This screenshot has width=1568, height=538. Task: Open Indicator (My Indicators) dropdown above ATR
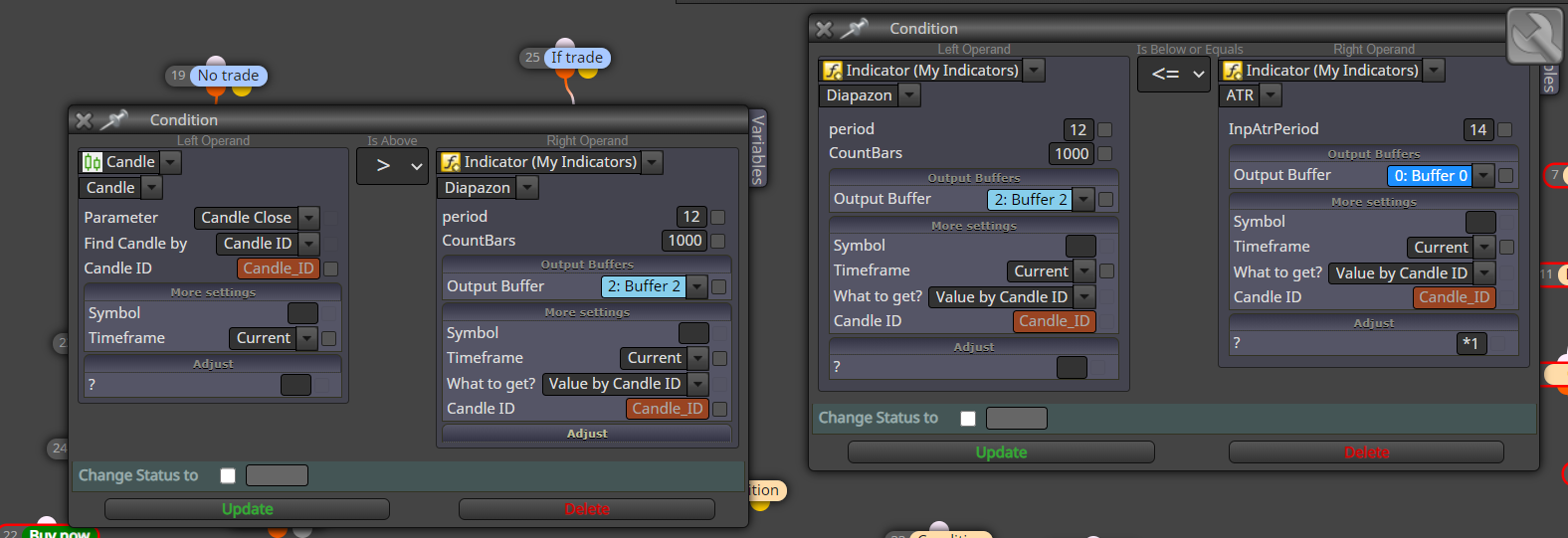pyautogui.click(x=1434, y=71)
